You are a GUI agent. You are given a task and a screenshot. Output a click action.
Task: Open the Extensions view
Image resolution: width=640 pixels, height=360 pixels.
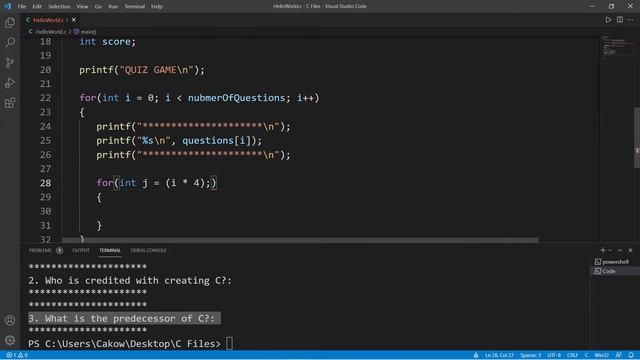[x=10, y=103]
